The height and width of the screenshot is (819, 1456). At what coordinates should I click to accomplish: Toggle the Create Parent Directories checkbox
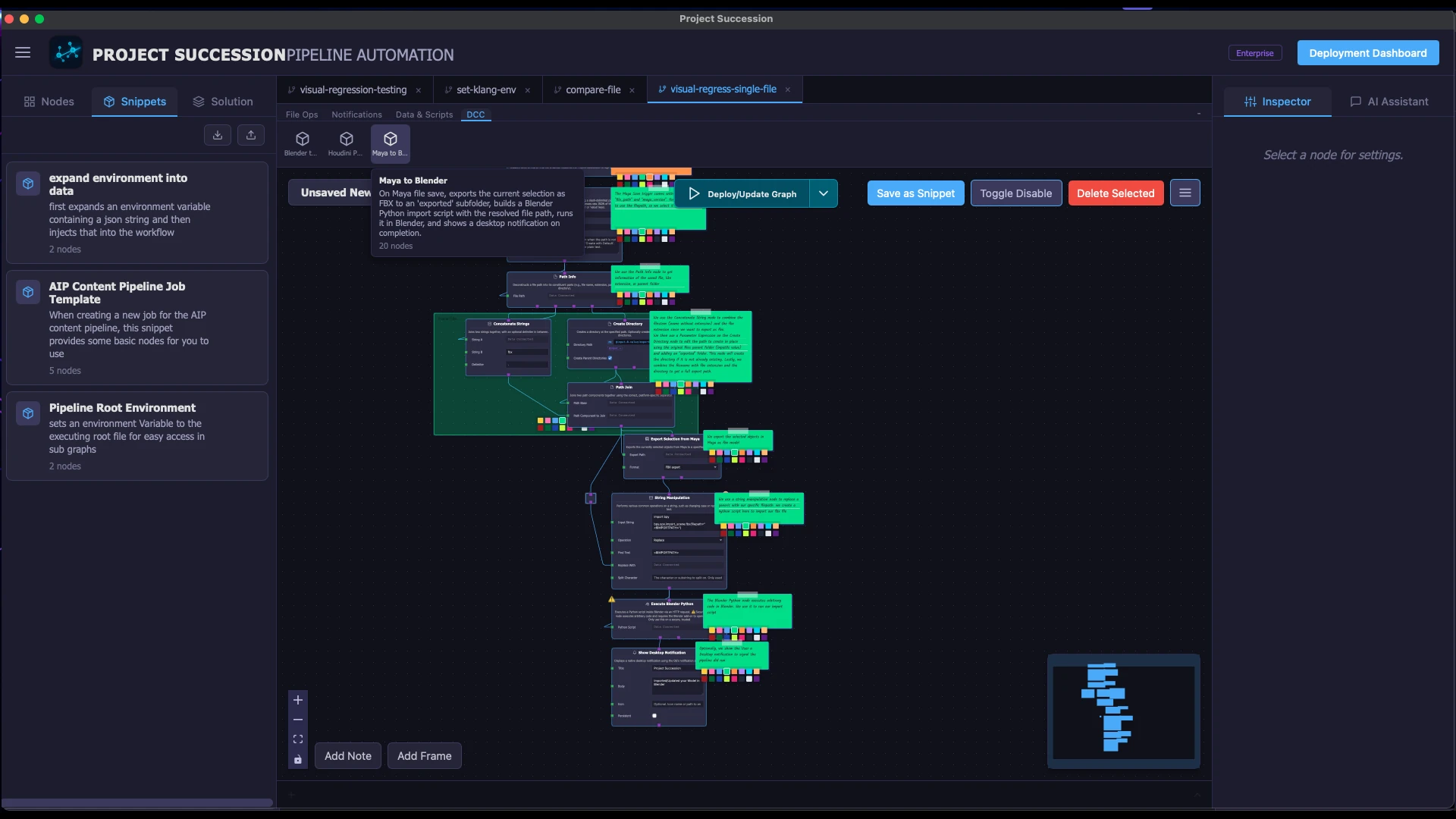tap(610, 358)
